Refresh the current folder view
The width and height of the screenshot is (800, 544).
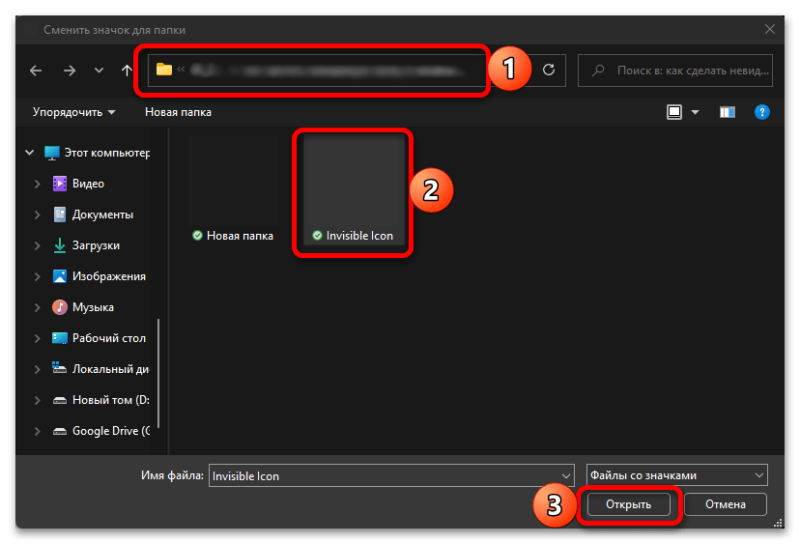pyautogui.click(x=548, y=70)
